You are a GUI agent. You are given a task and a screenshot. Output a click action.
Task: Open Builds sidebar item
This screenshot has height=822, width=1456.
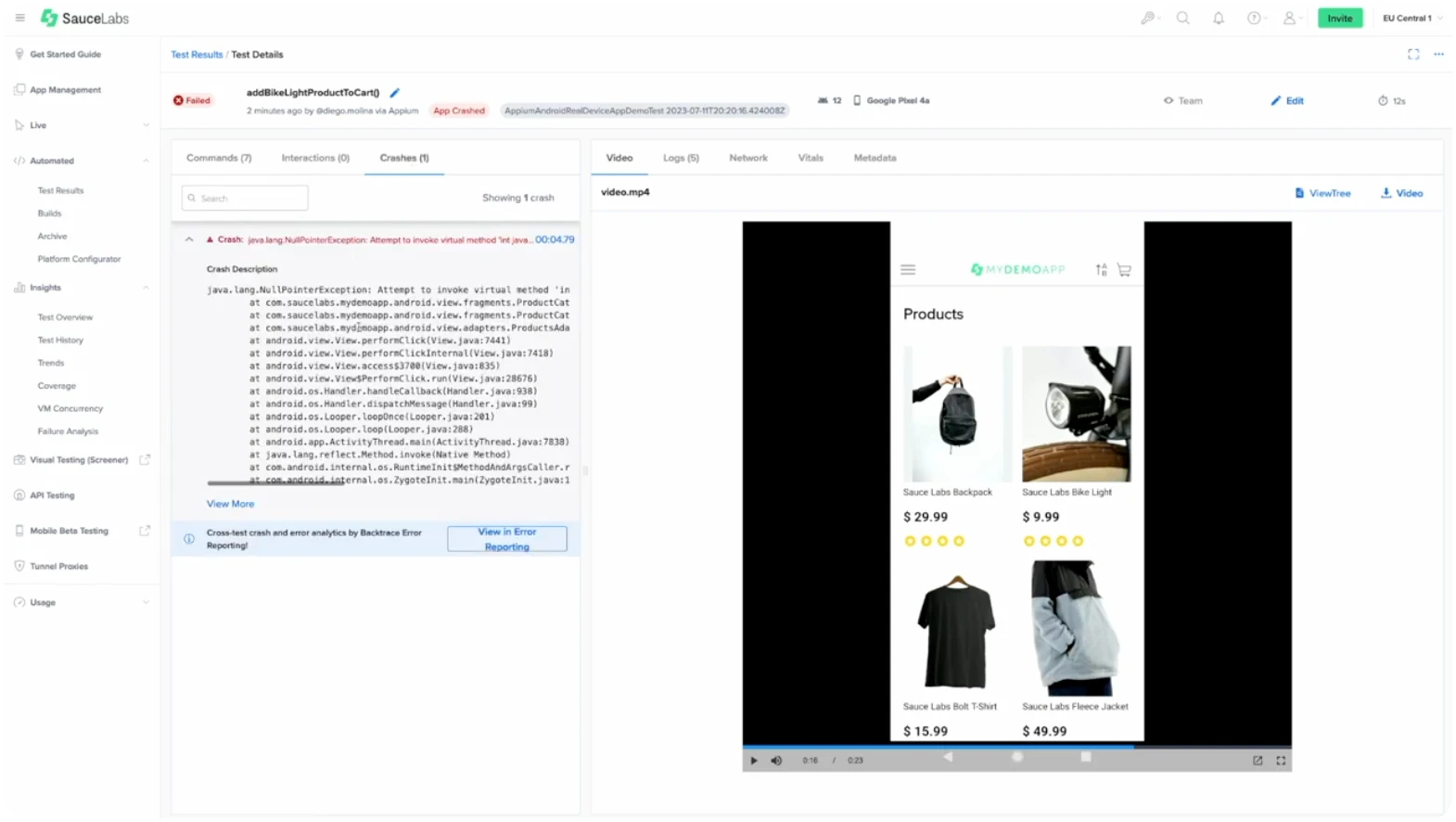pyautogui.click(x=49, y=213)
